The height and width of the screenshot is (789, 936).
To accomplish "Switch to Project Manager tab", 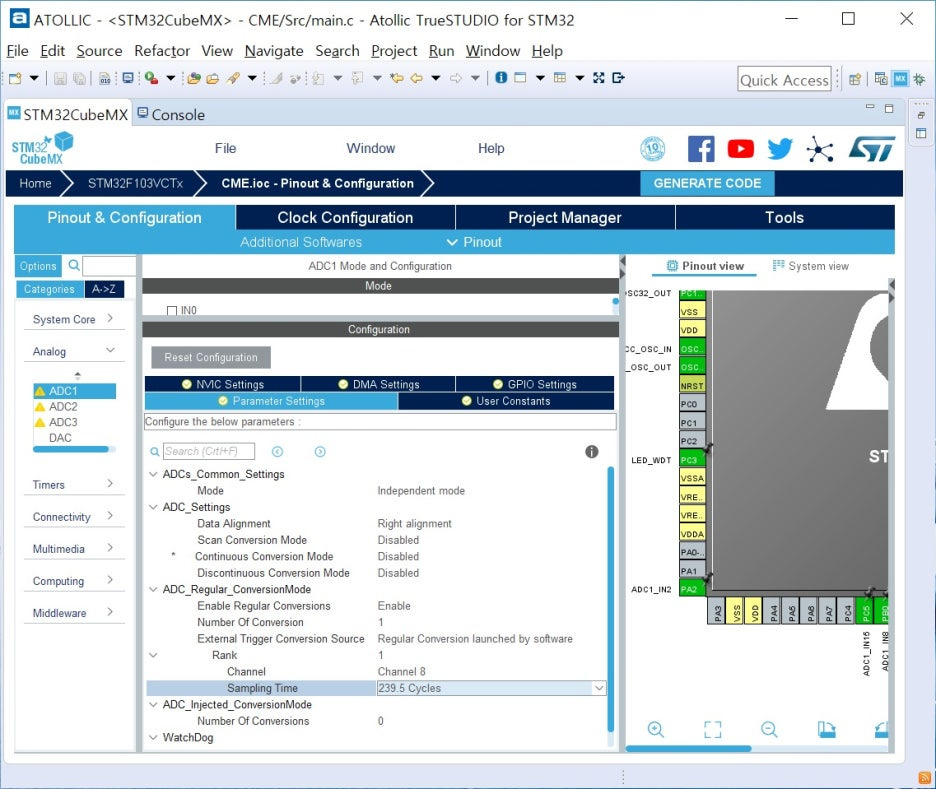I will click(565, 218).
